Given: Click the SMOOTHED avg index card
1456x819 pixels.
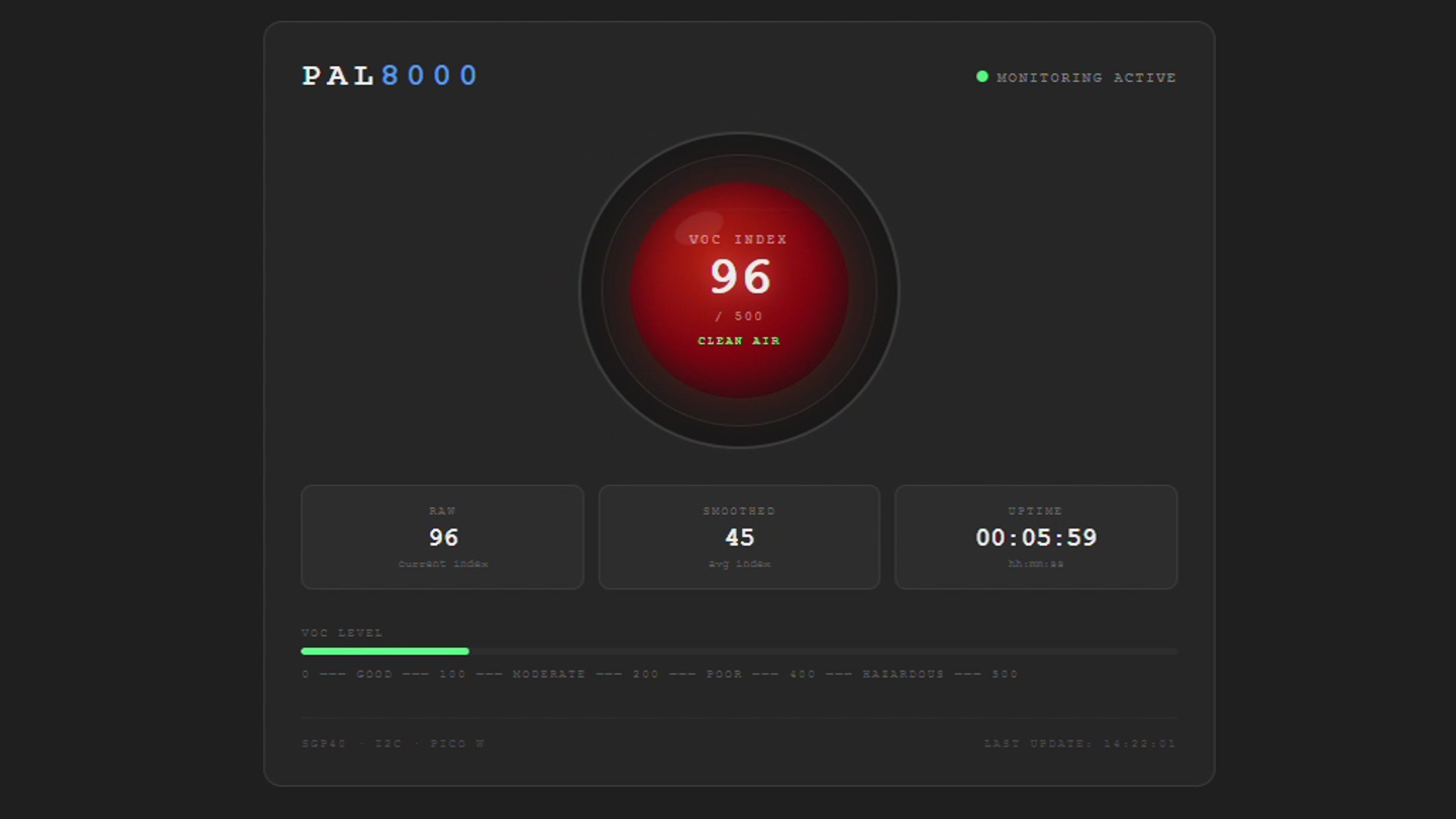Looking at the screenshot, I should (x=739, y=537).
